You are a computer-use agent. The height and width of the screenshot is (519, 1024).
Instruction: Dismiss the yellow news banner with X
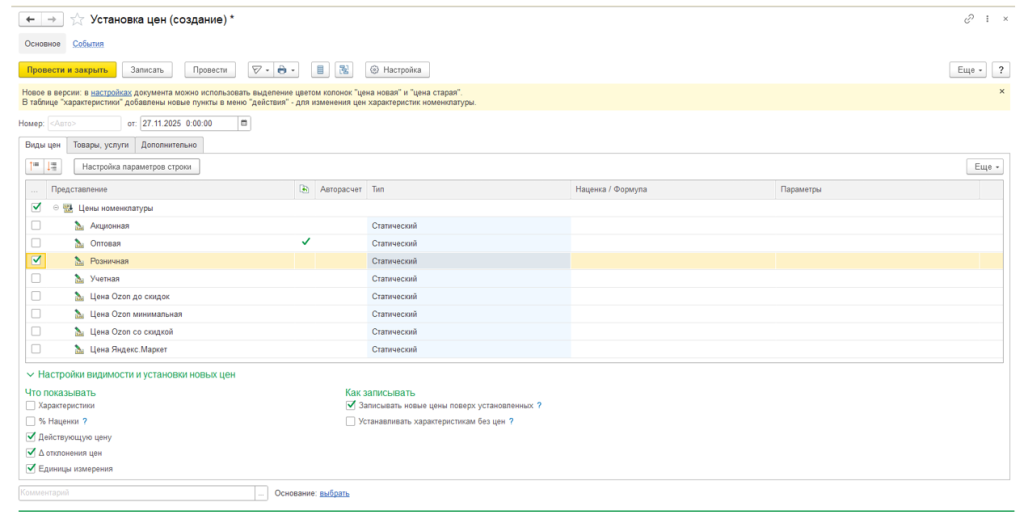(1002, 91)
